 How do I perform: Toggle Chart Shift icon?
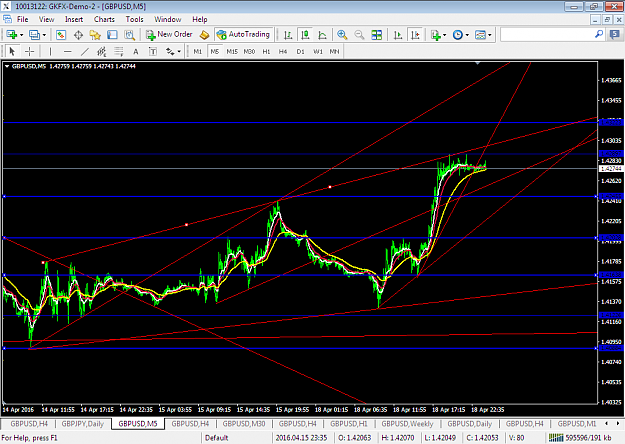(x=415, y=35)
